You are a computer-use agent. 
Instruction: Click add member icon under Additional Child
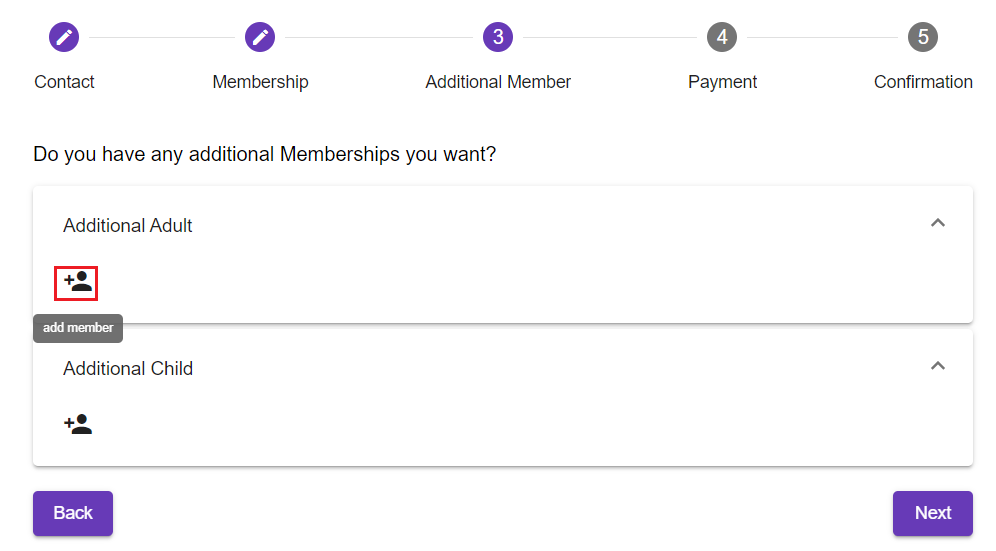point(78,425)
